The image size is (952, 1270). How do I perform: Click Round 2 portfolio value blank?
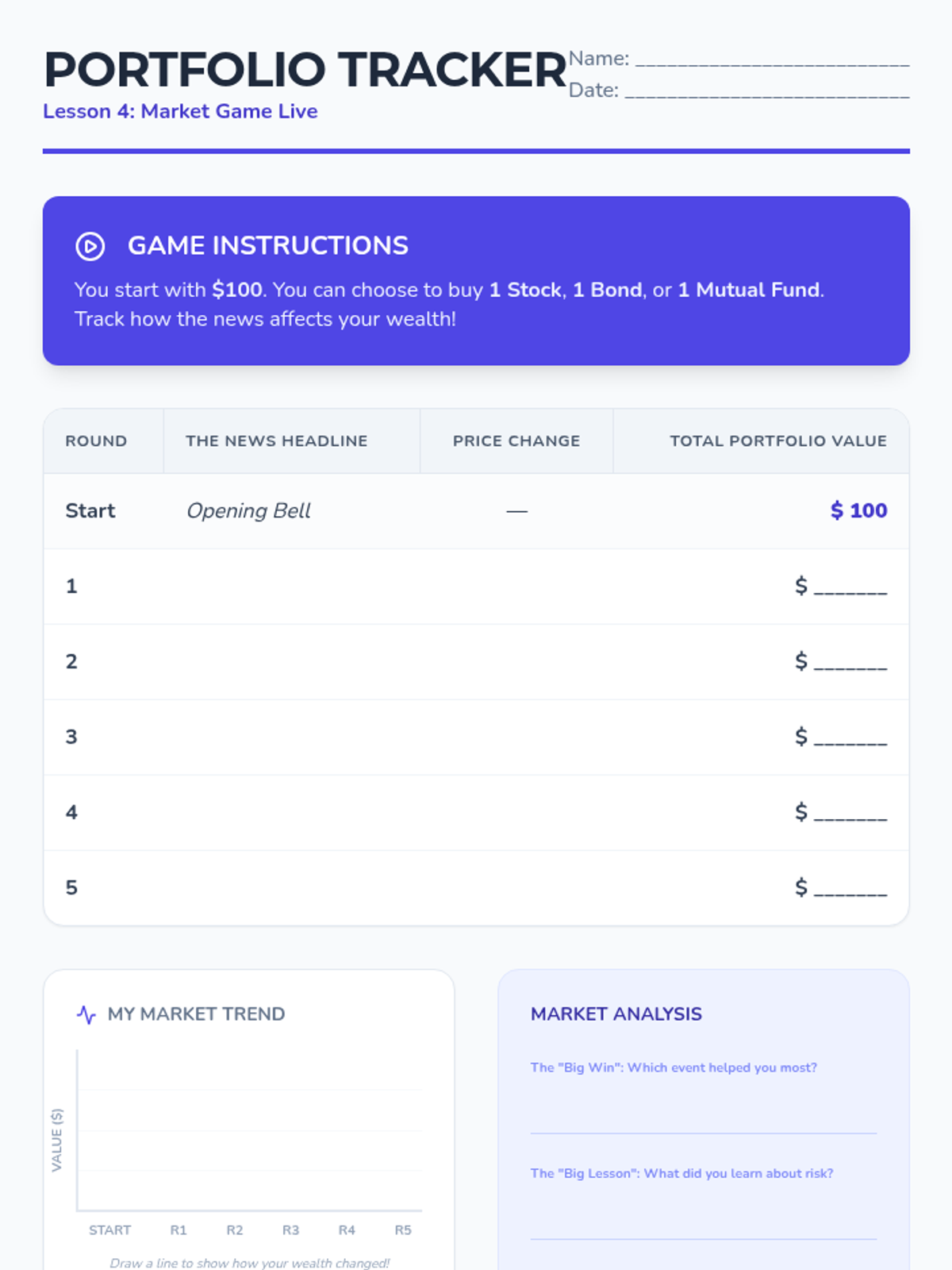point(850,663)
